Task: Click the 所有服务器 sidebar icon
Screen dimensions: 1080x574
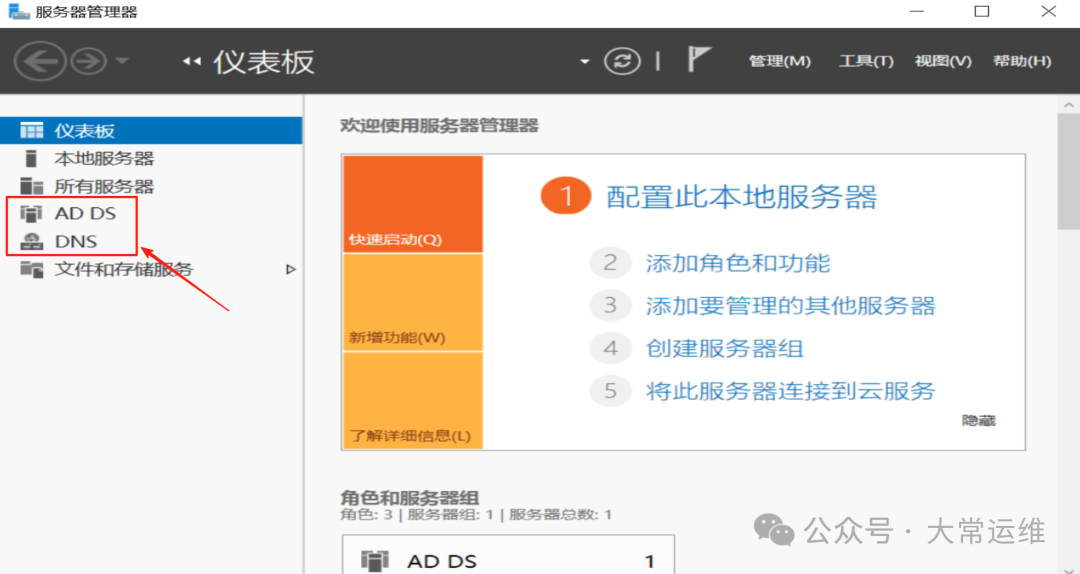Action: 31,186
